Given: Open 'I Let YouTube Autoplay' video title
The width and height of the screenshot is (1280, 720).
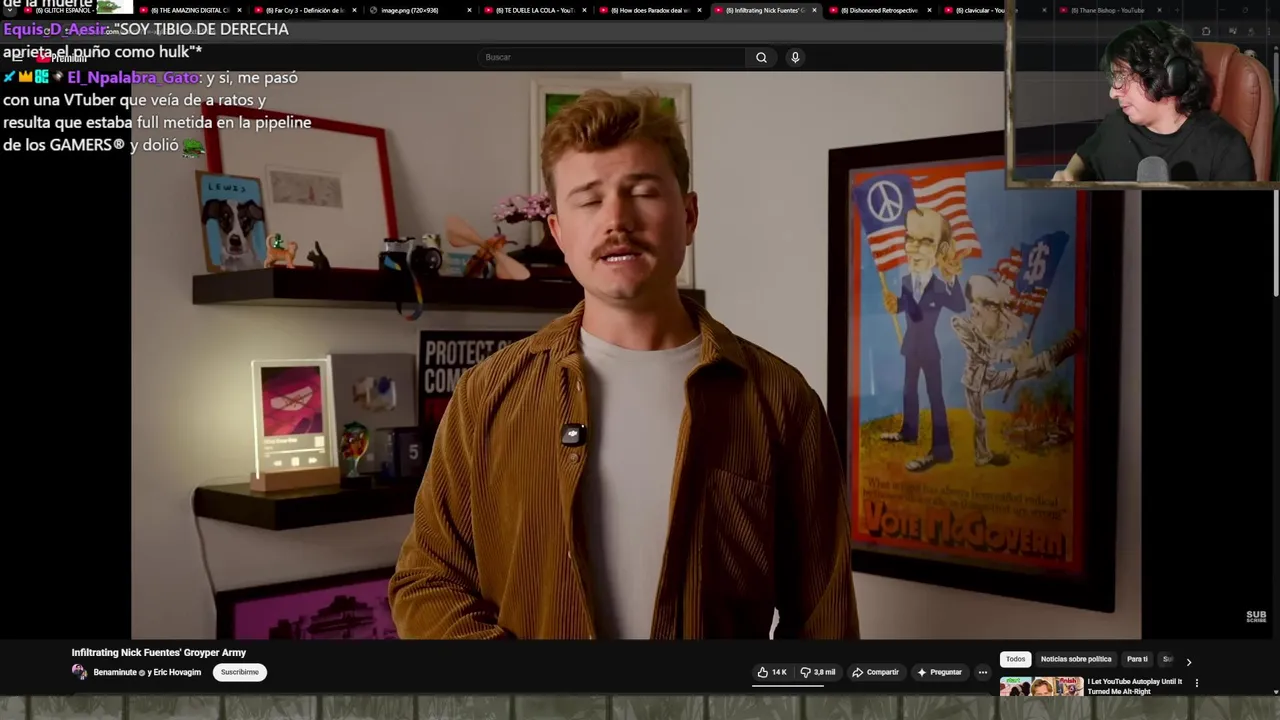Looking at the screenshot, I should (x=1135, y=686).
